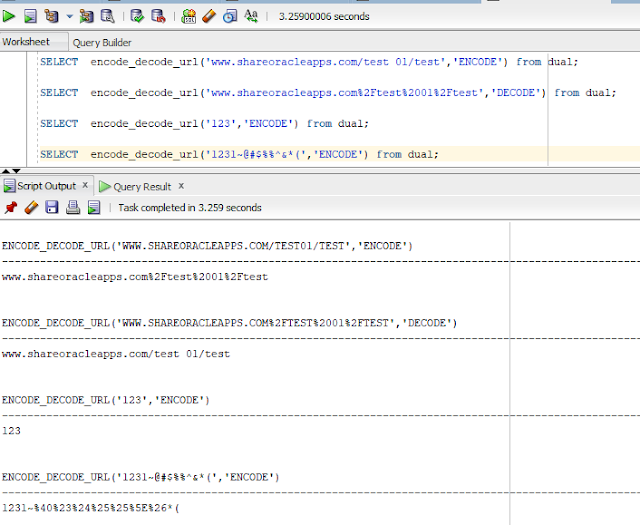This screenshot has height=525, width=640.
Task: Place the cursor in the first SELECT ENCODE statement
Action: 309,62
